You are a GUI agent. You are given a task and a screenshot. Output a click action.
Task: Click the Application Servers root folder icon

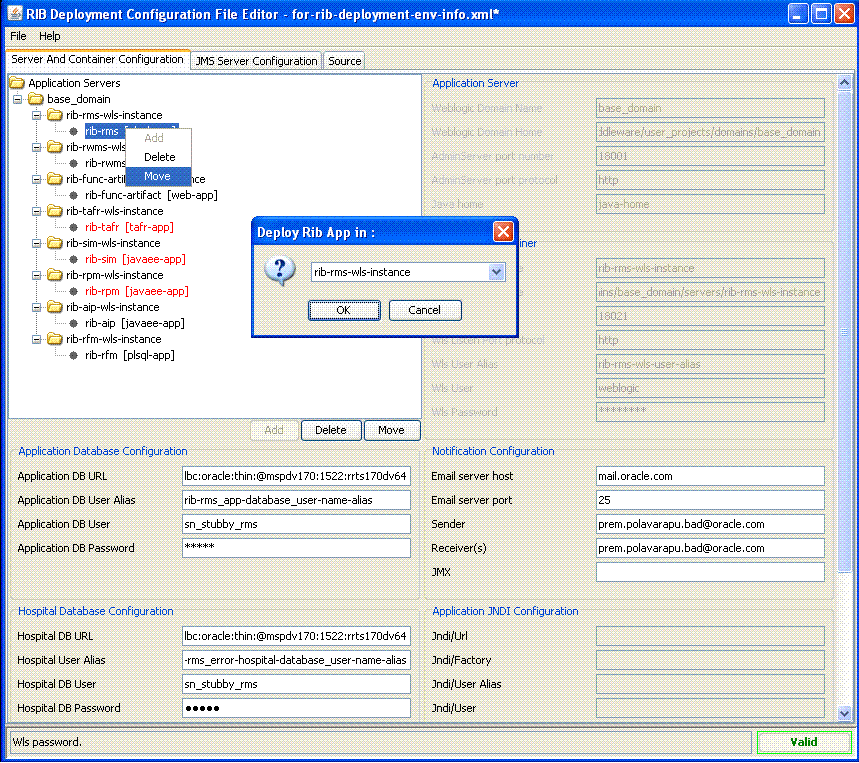click(x=17, y=83)
